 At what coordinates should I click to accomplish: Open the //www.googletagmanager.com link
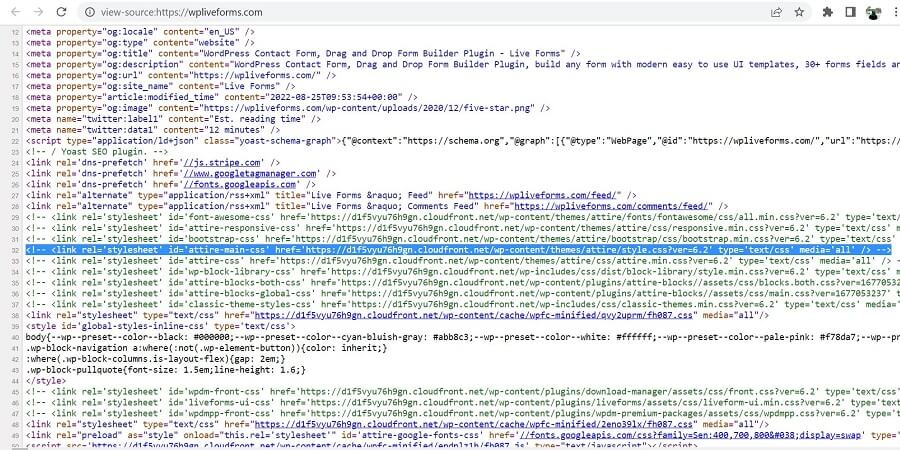pyautogui.click(x=250, y=173)
